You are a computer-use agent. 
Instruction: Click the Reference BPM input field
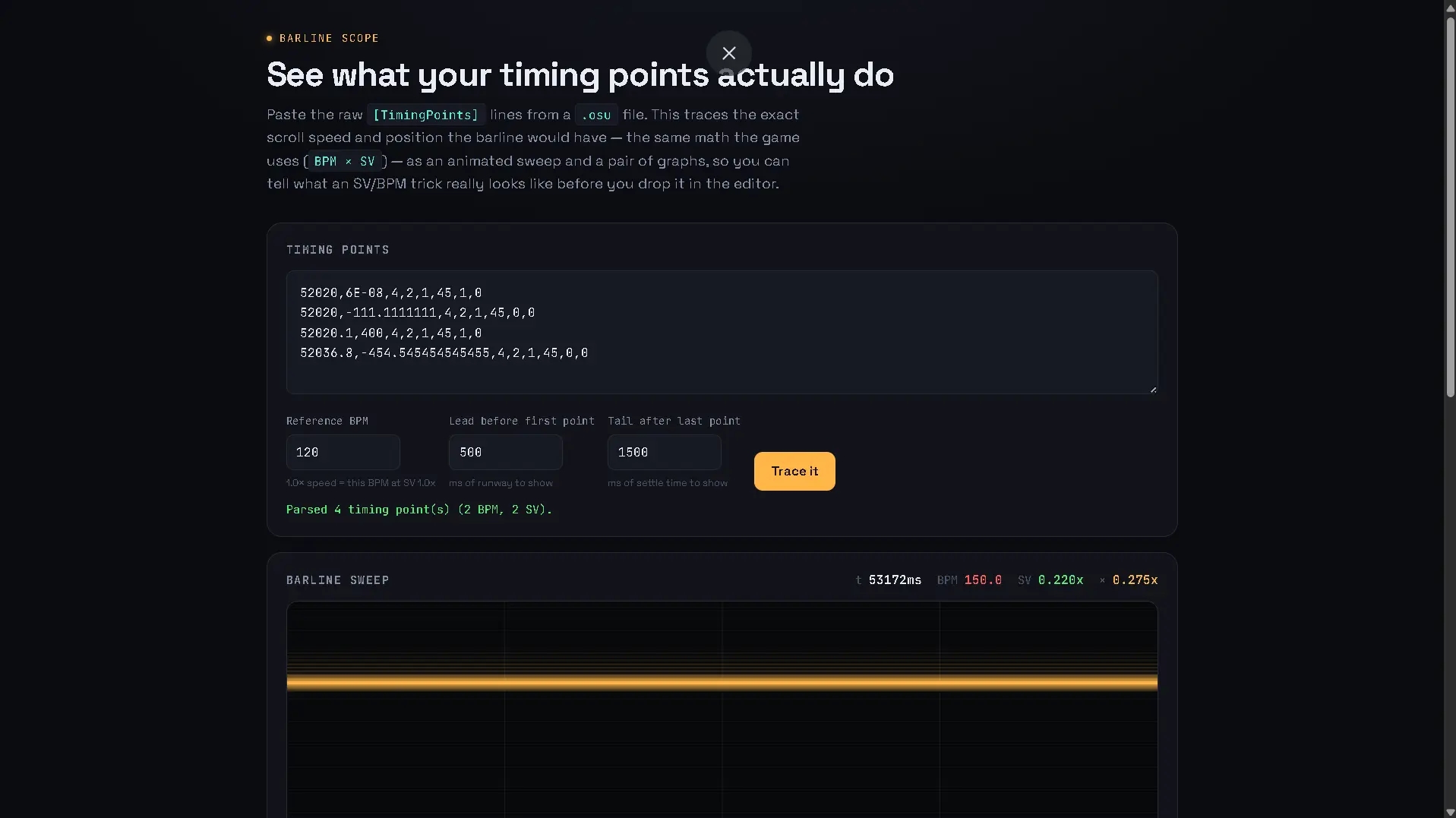pos(343,452)
